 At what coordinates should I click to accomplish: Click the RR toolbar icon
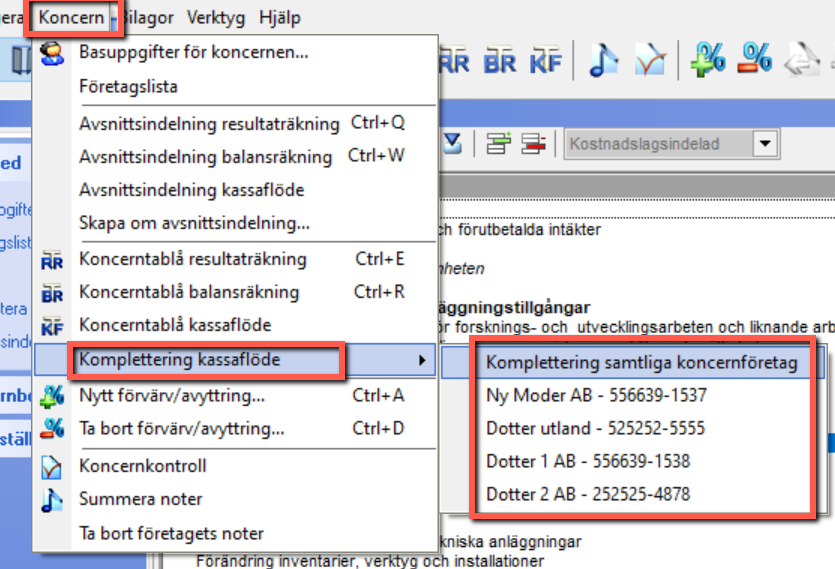coord(454,60)
